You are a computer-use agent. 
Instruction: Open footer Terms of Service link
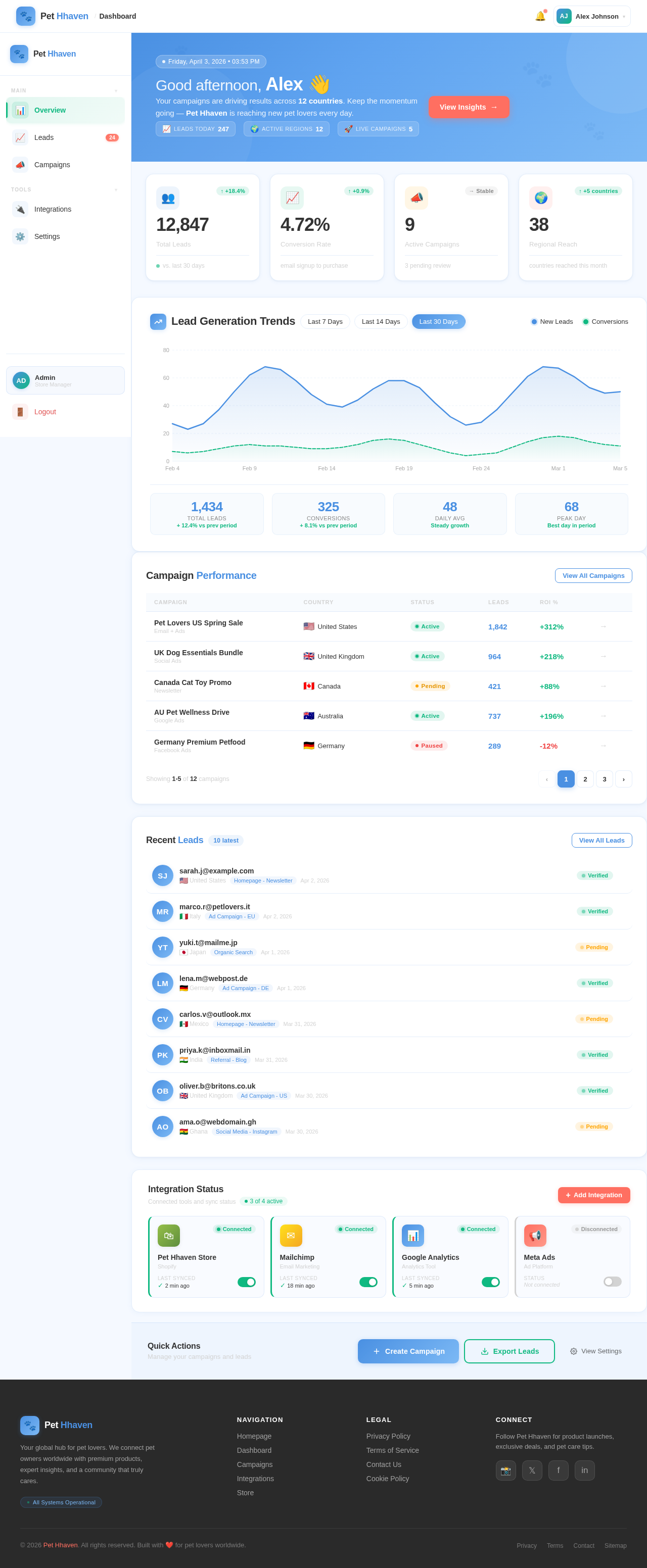392,1450
